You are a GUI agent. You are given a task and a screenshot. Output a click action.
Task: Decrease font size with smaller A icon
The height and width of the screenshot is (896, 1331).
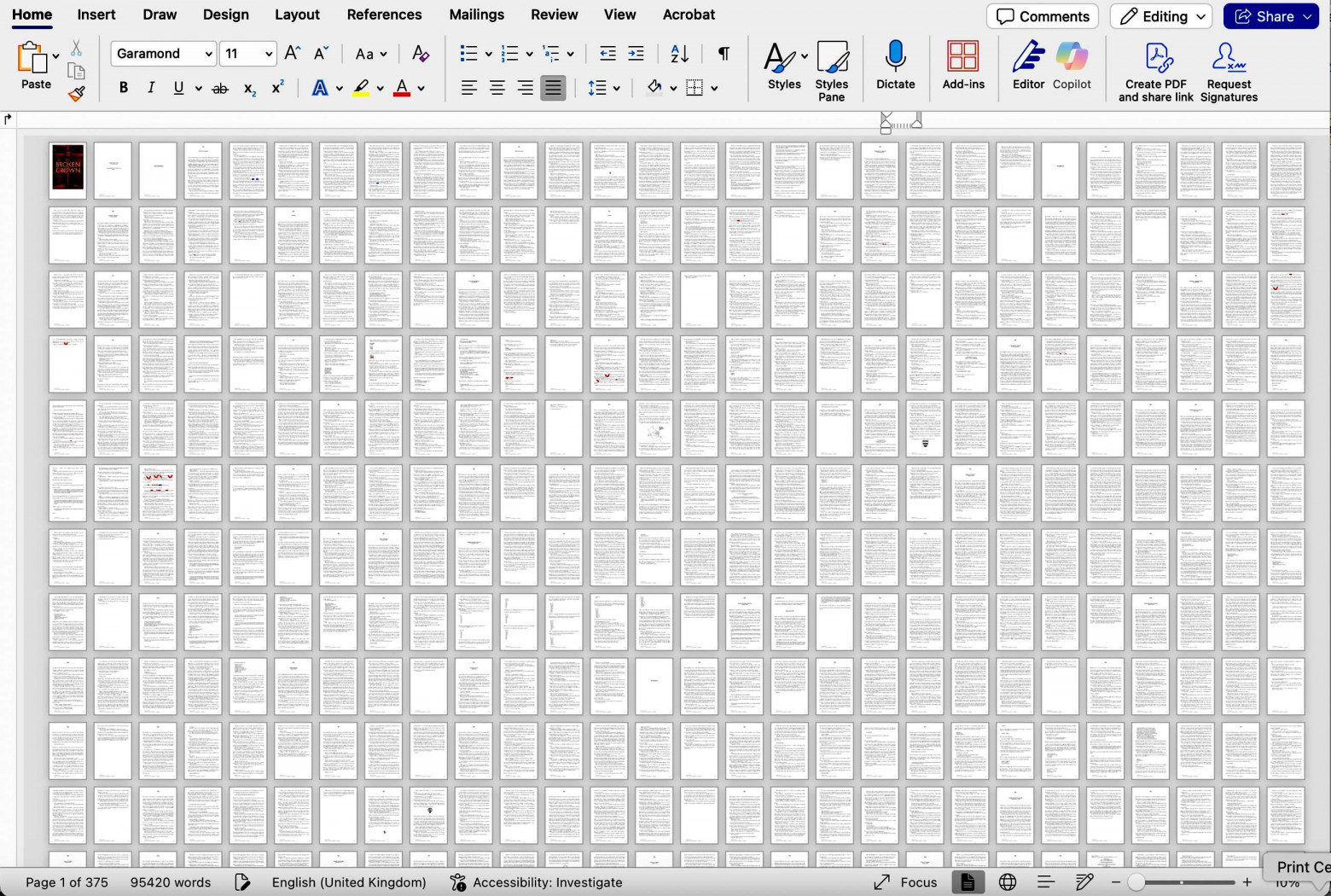pos(321,53)
